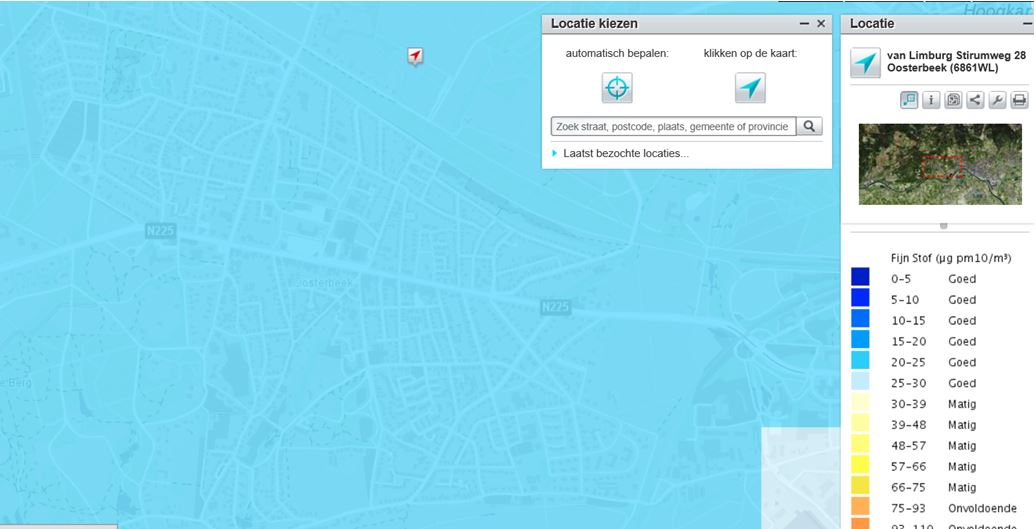Click the legend row text 75-93 Onvoldoende
Image resolution: width=1036 pixels, height=529 pixels.
tap(953, 509)
